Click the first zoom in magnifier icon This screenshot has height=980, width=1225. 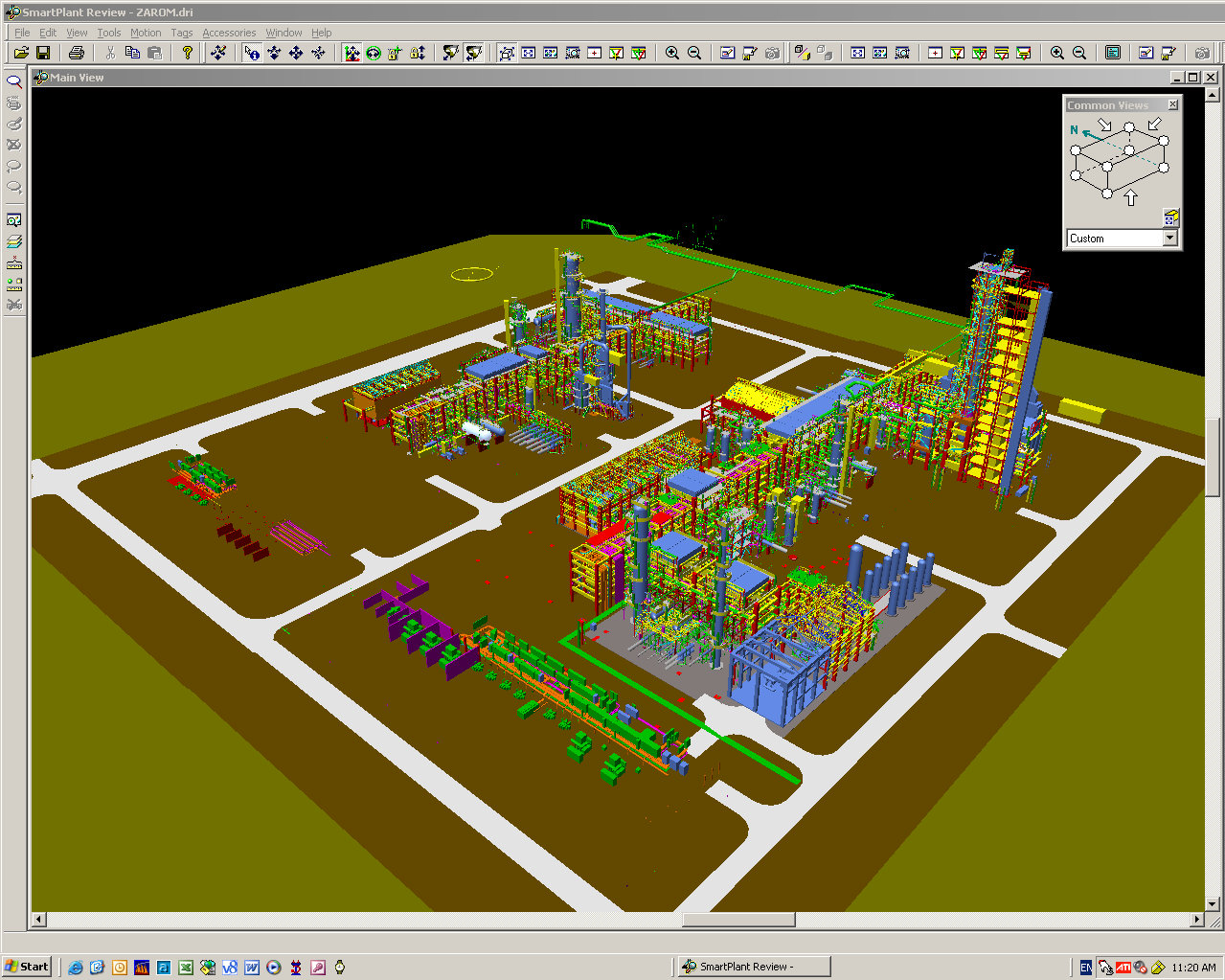672,53
